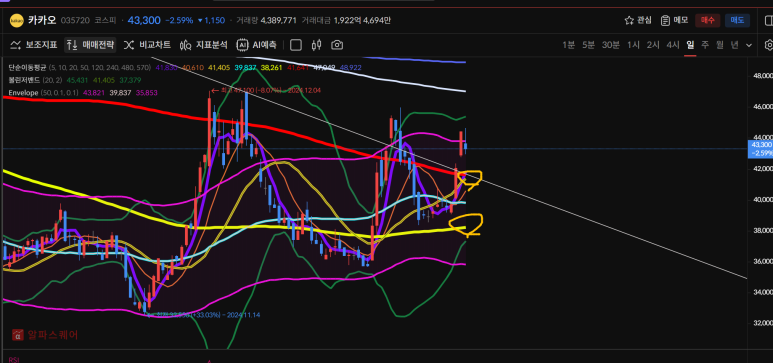Click the 45,431 Bollinger upper band value
Screen dimensions: 773x363
77,80
